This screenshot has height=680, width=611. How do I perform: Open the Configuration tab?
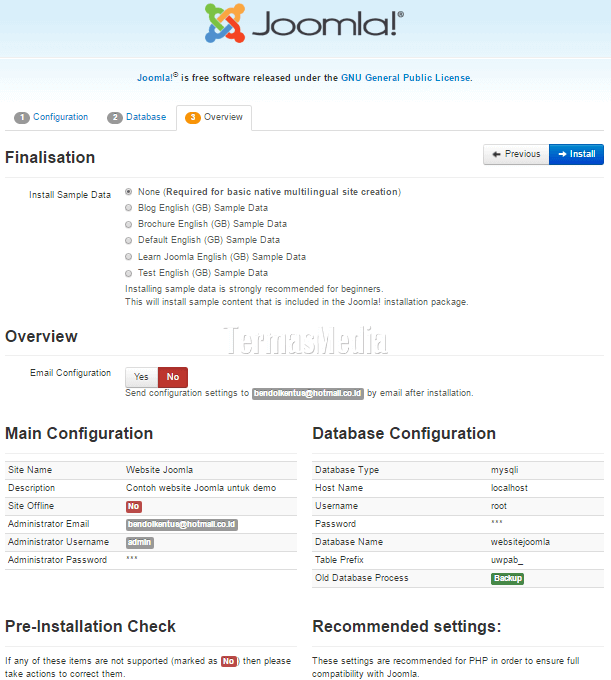click(x=60, y=117)
